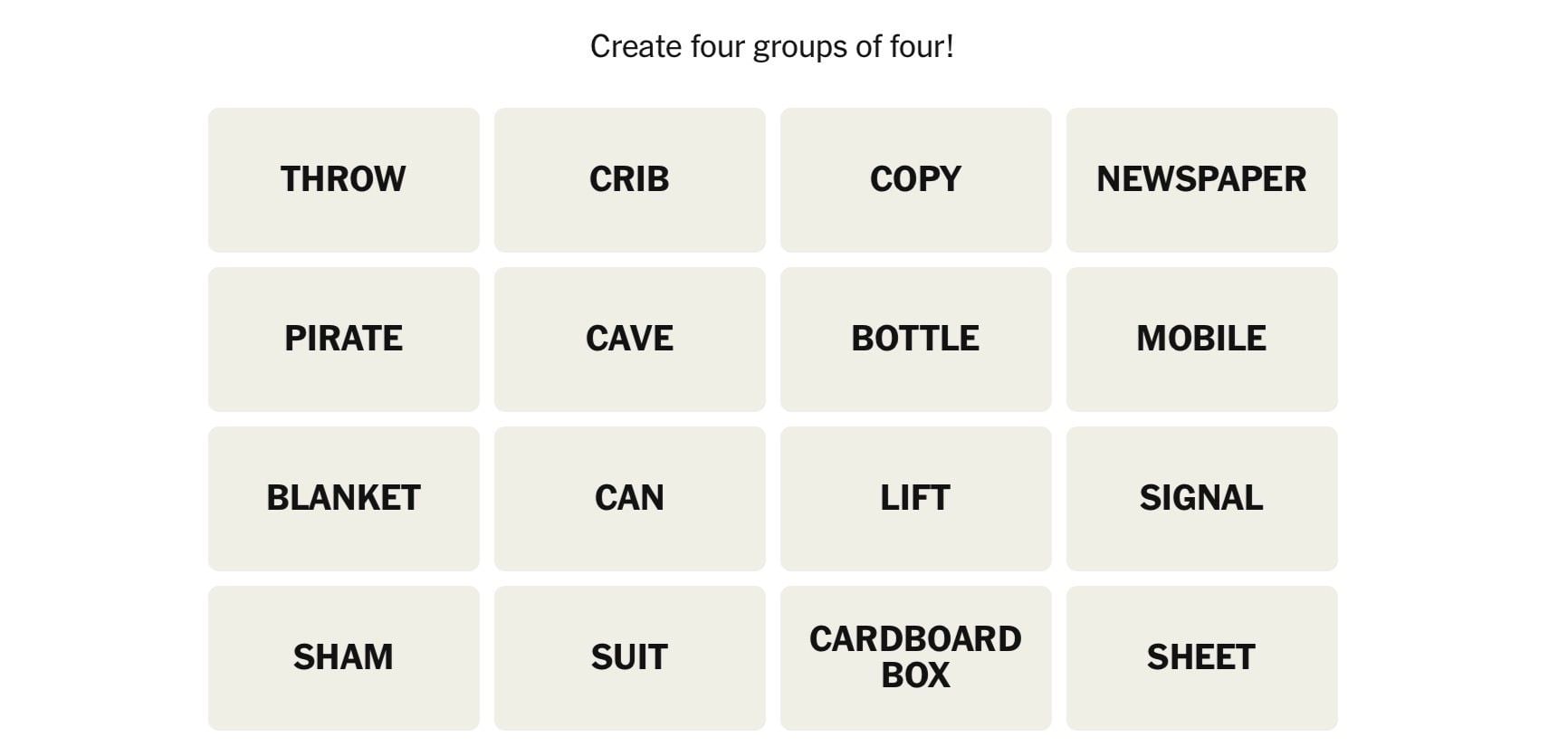The width and height of the screenshot is (1568, 747).
Task: Tap the CAVE tile
Action: coord(629,339)
